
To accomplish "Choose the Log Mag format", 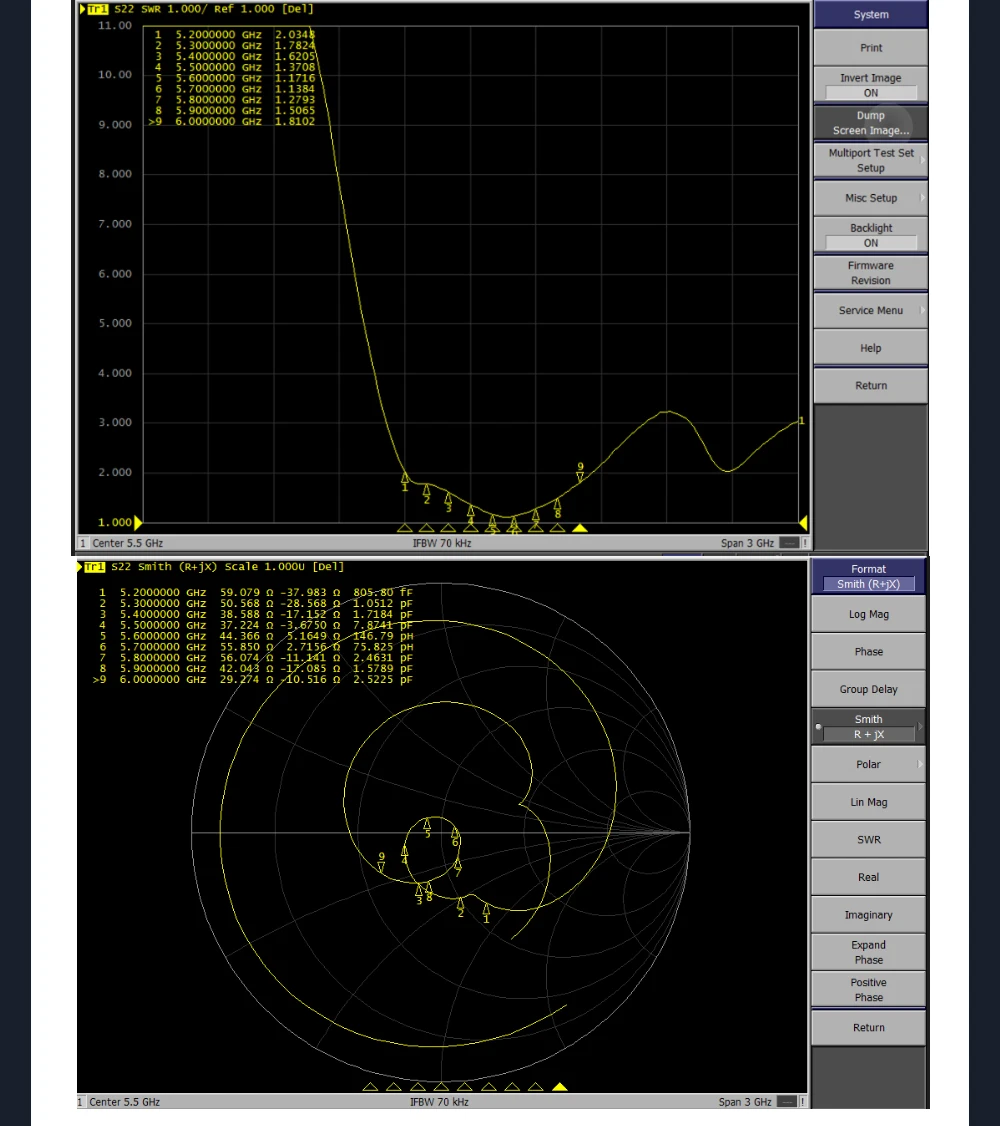I will click(x=869, y=614).
